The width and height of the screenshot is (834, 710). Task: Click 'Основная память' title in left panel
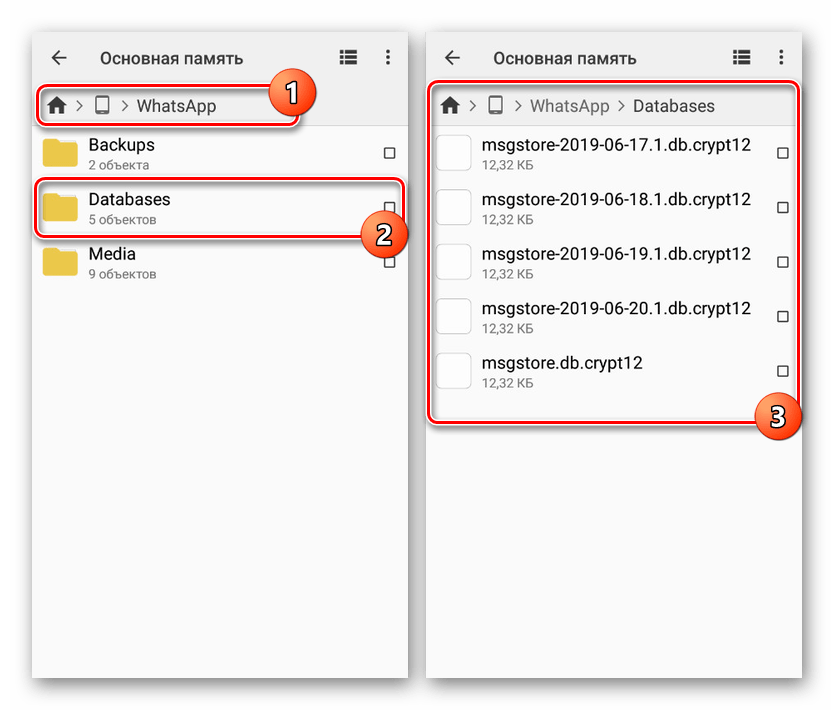171,58
